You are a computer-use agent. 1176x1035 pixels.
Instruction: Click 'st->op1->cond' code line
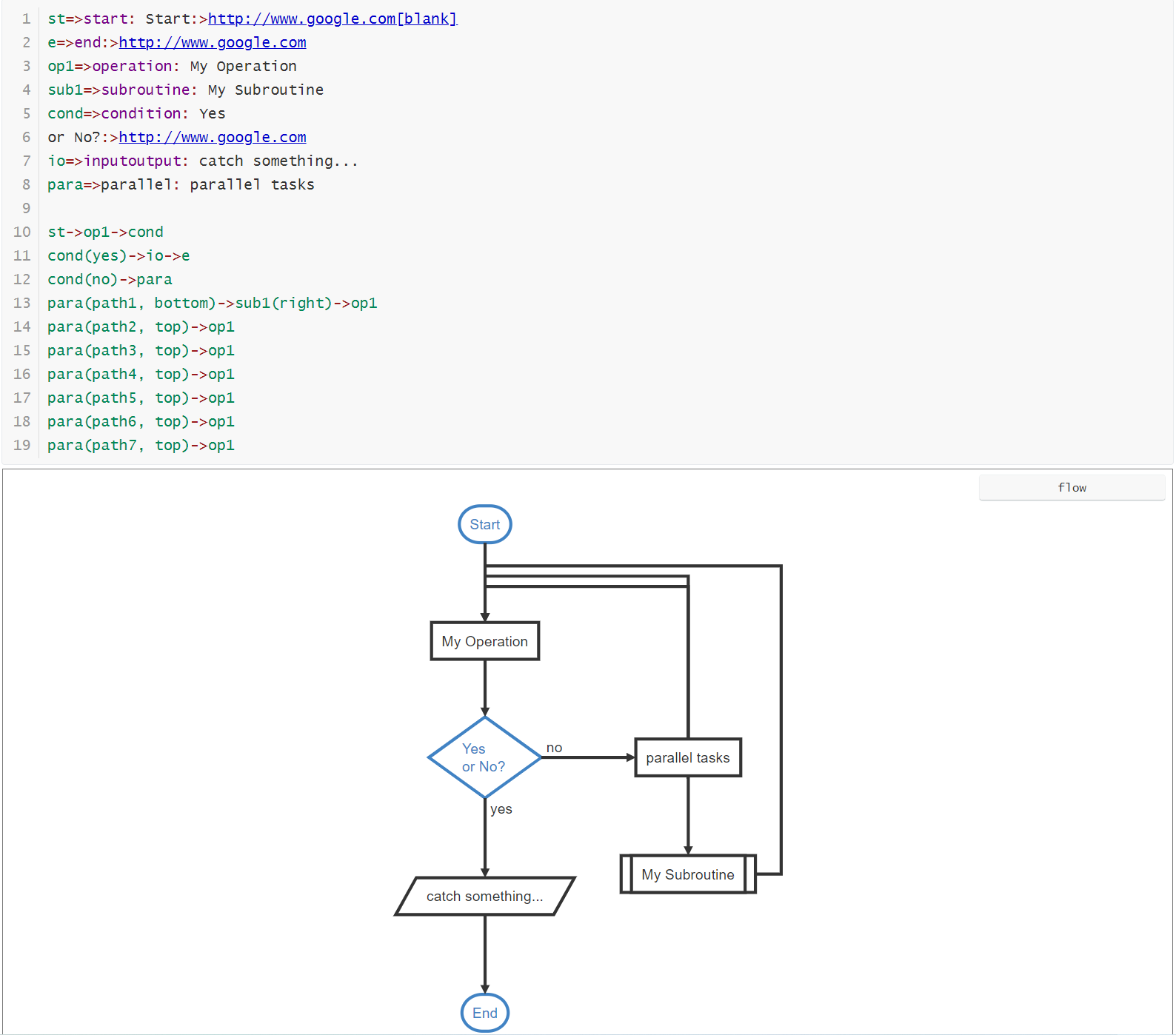(x=105, y=232)
